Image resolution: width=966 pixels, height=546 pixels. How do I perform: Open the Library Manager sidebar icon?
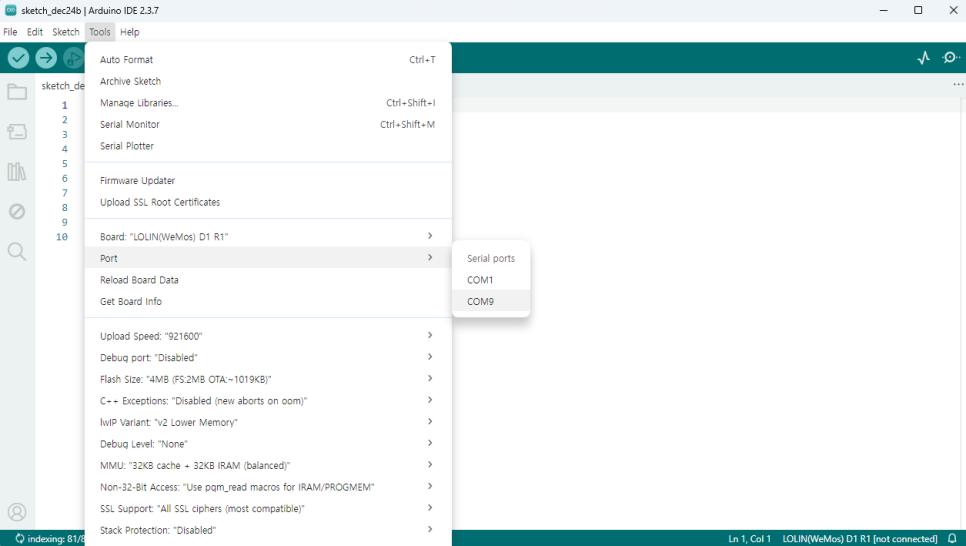click(x=17, y=171)
